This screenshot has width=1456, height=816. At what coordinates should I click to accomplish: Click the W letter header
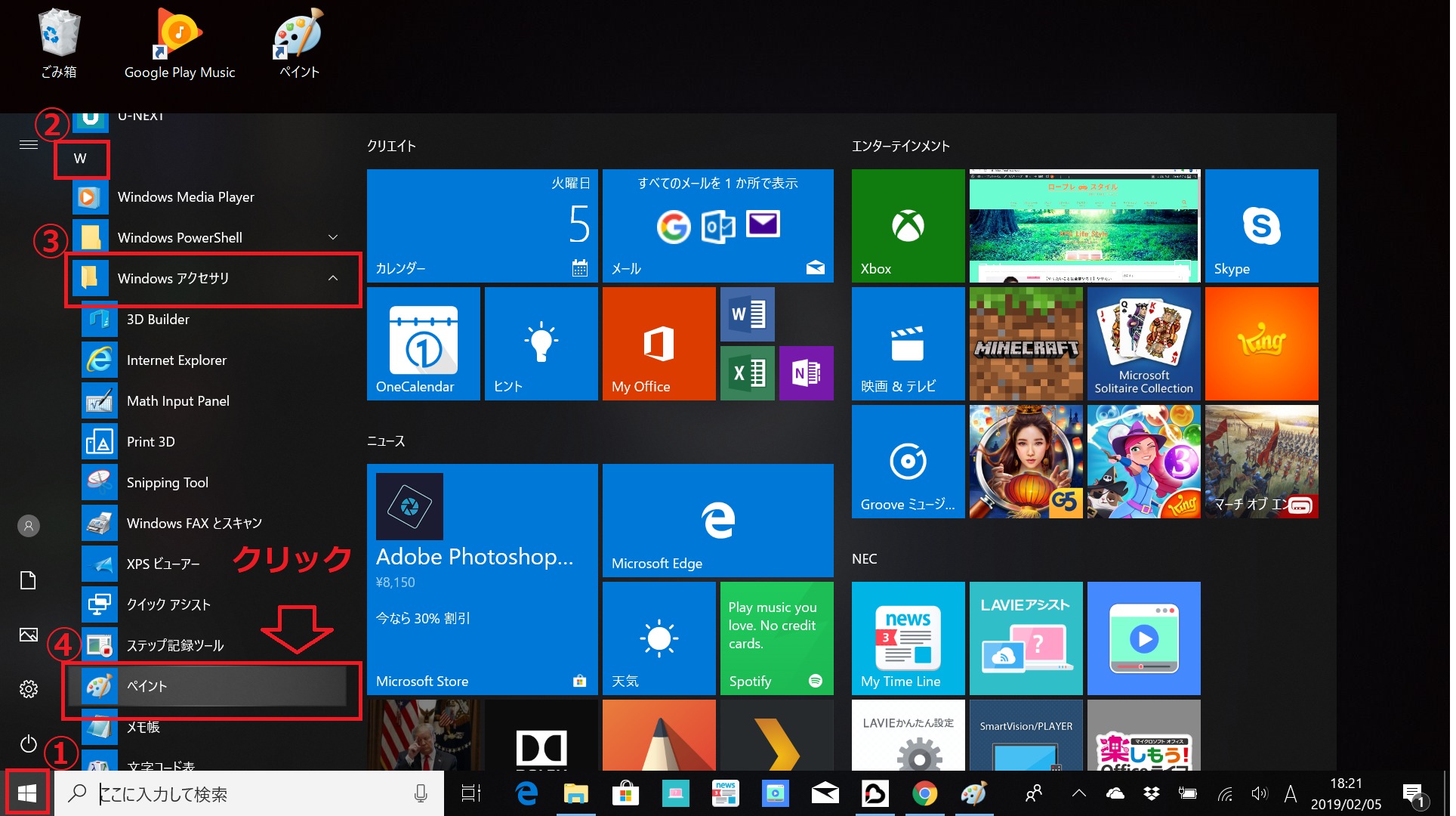coord(81,159)
